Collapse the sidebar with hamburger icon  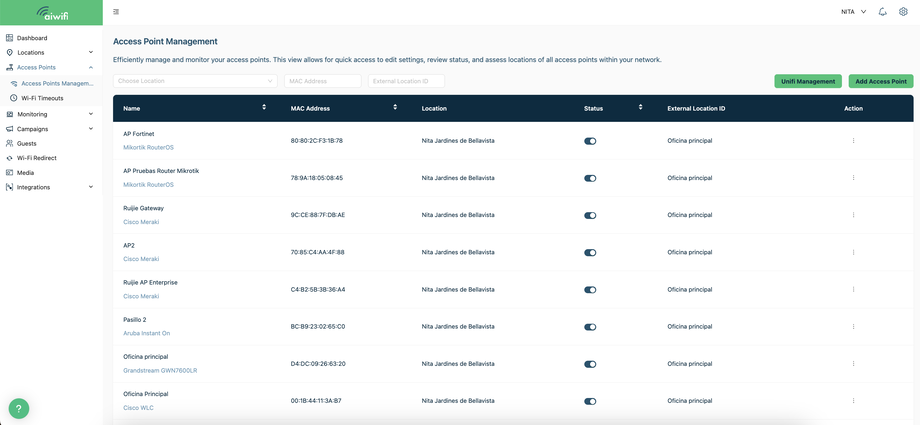click(x=116, y=12)
